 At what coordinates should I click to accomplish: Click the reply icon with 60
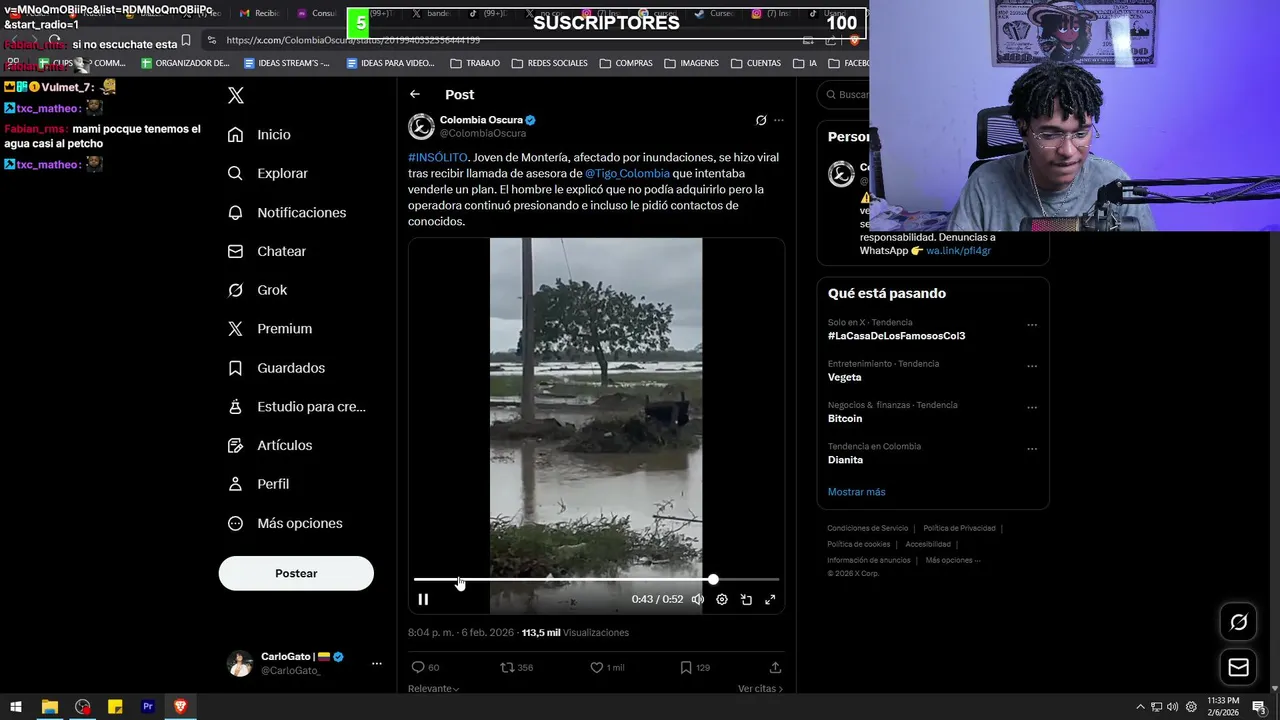pos(425,667)
